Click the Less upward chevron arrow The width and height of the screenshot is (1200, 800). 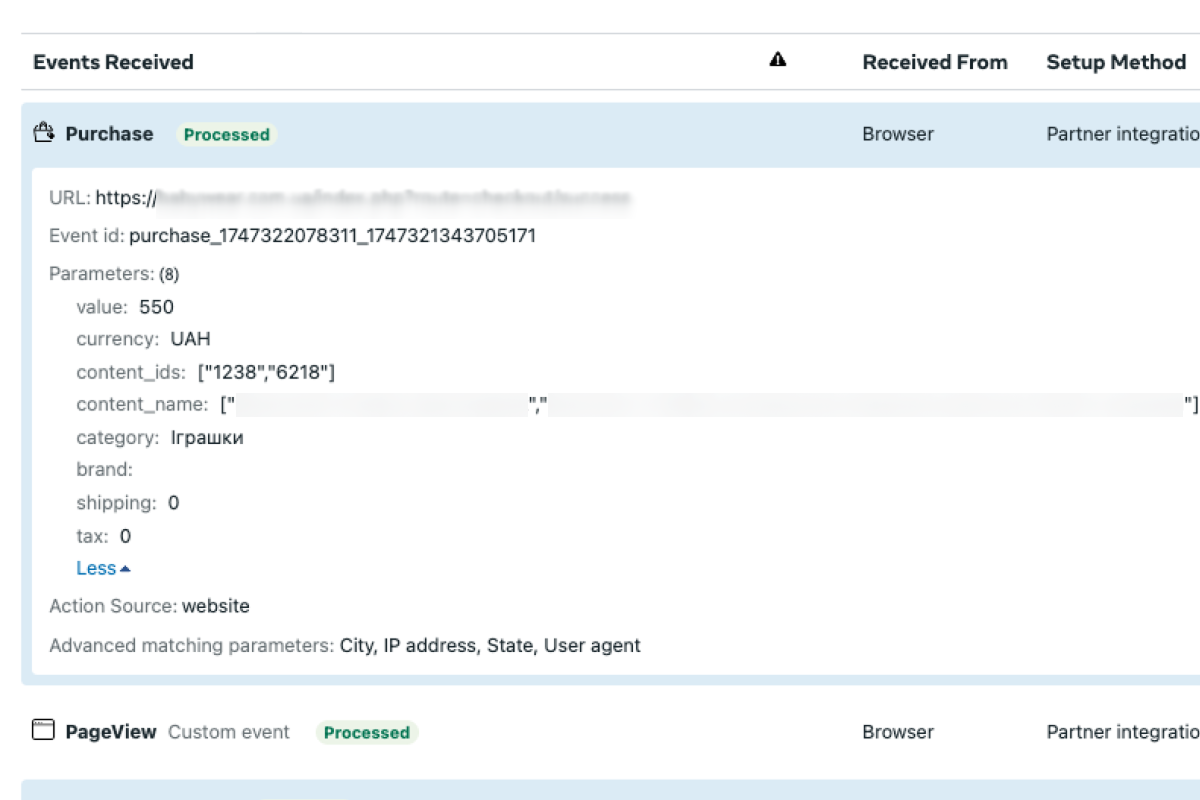point(126,567)
